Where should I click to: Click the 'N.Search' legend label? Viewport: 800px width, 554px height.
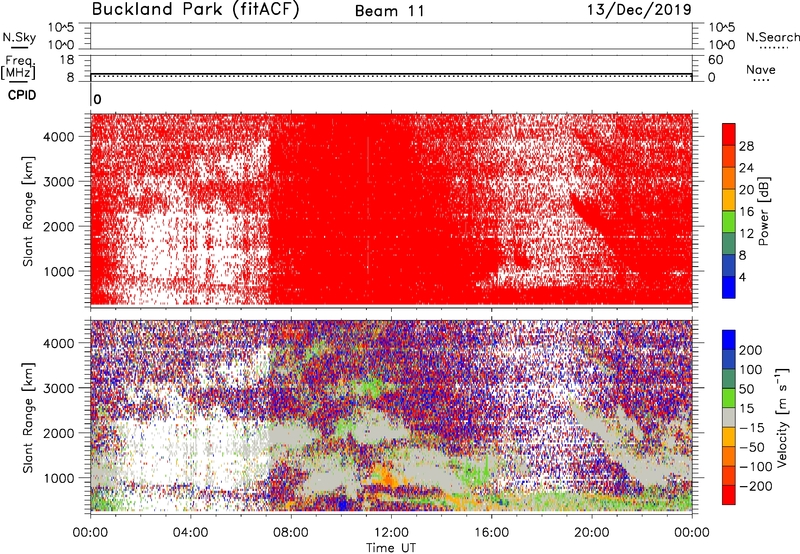(x=773, y=37)
